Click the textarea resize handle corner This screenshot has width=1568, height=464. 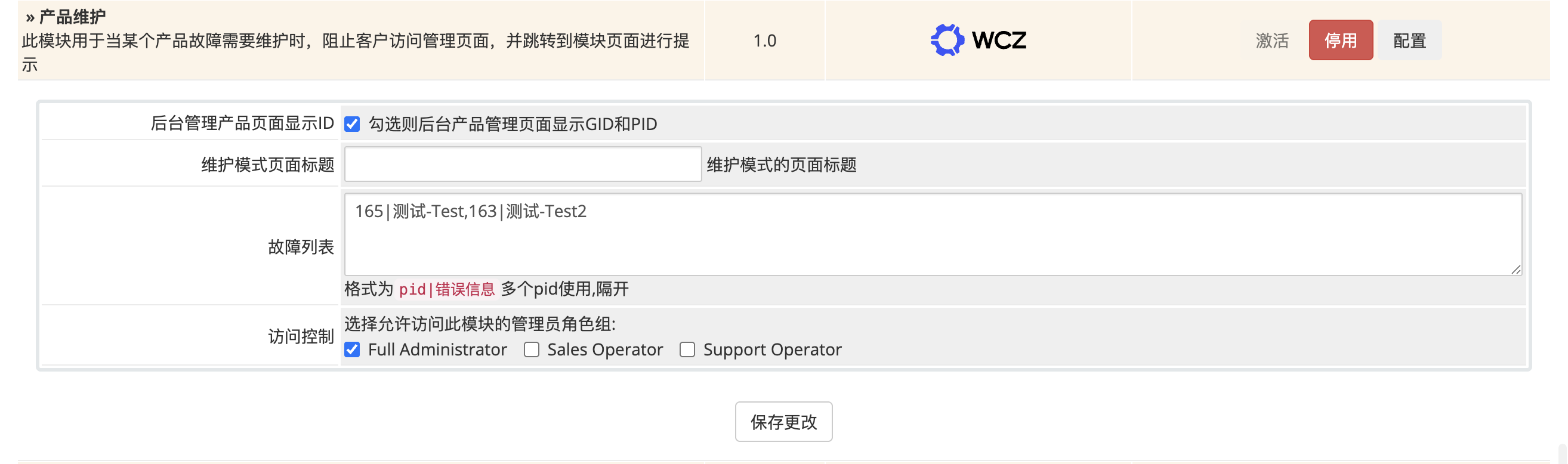(1515, 270)
